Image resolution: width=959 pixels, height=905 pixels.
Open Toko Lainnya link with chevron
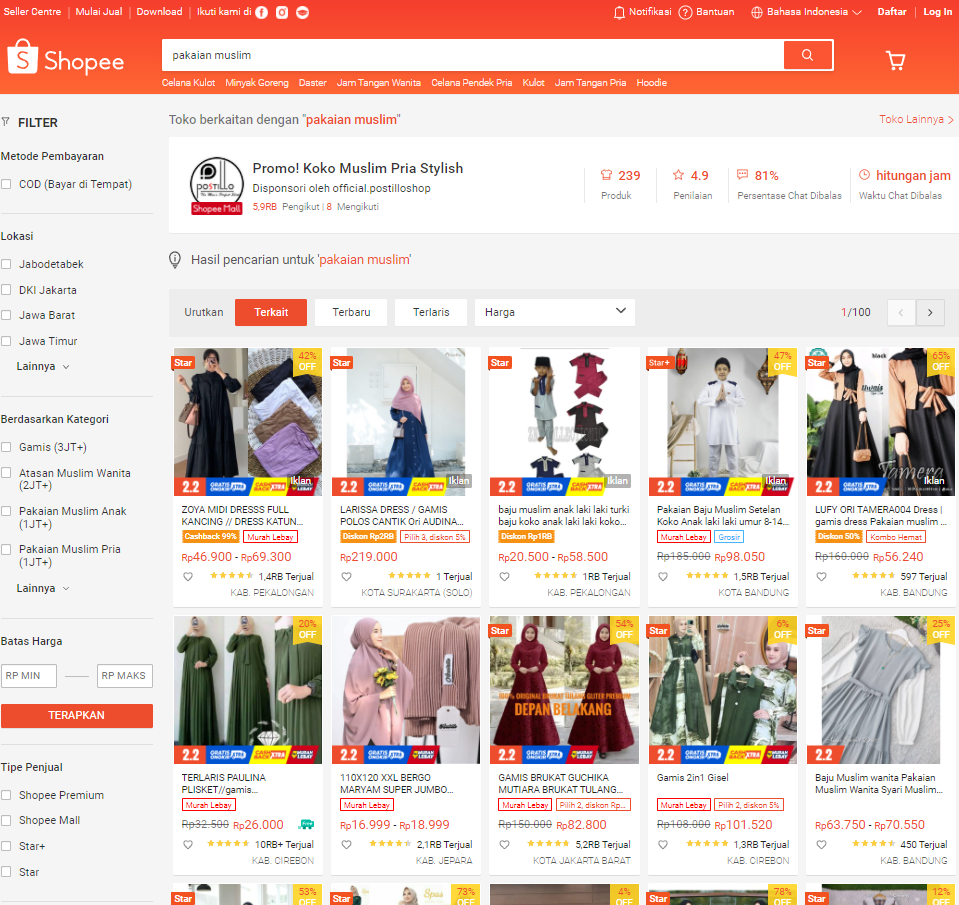point(916,119)
